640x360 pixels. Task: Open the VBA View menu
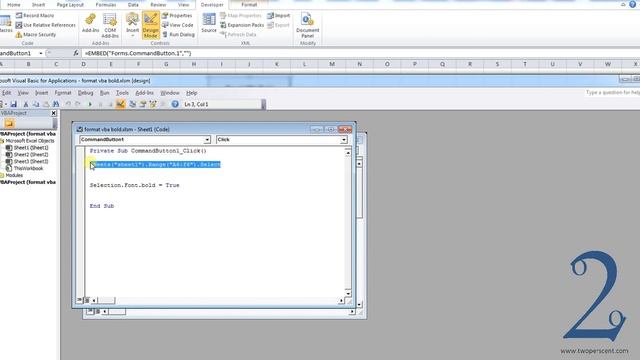pos(23,93)
